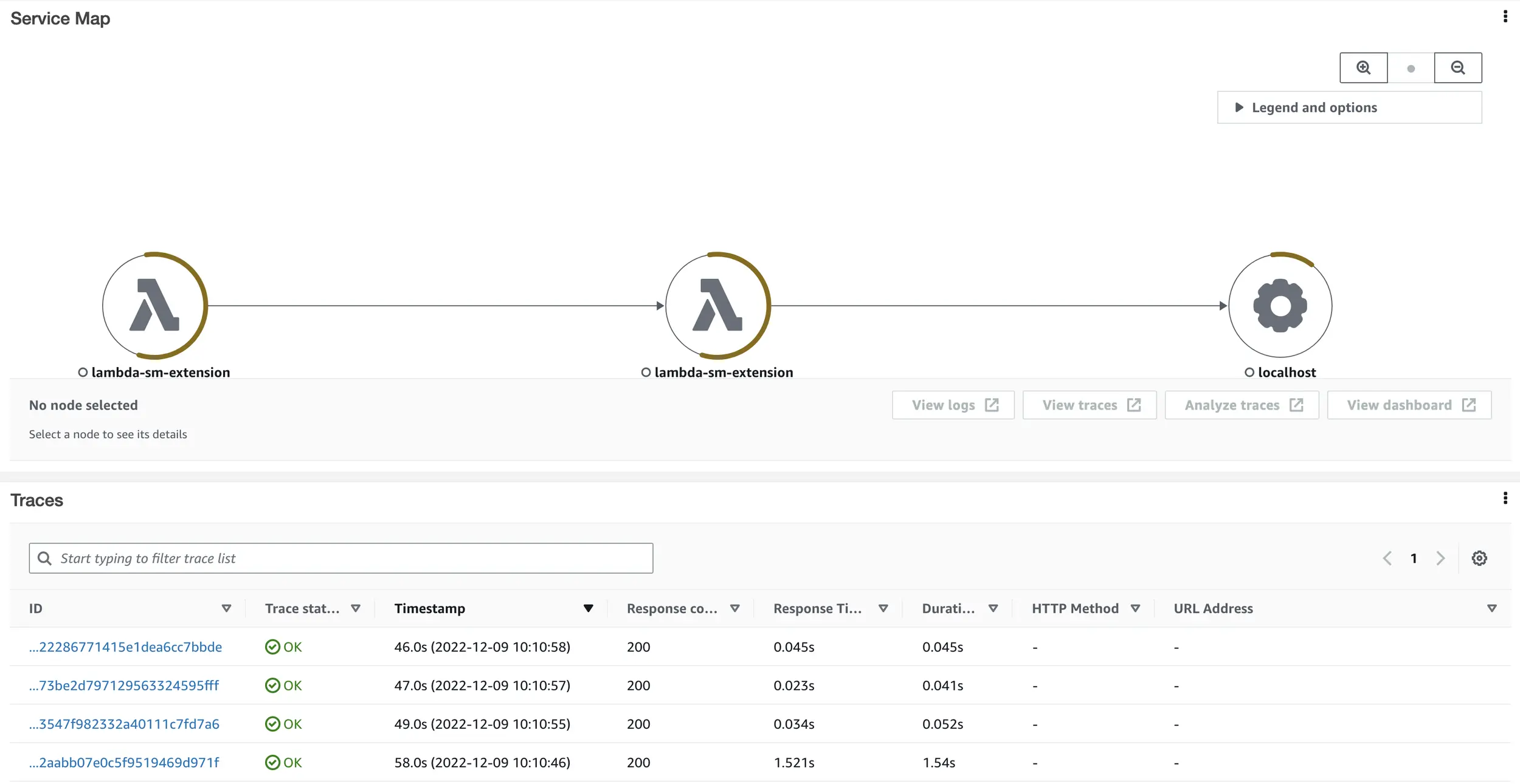Image resolution: width=1520 pixels, height=784 pixels.
Task: Open the Trace status filter dropdown
Action: (357, 608)
